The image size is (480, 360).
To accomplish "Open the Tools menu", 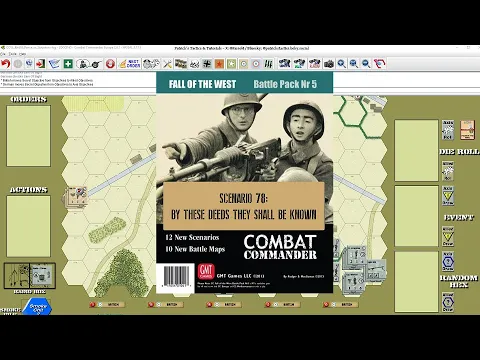I will click(x=13, y=54).
